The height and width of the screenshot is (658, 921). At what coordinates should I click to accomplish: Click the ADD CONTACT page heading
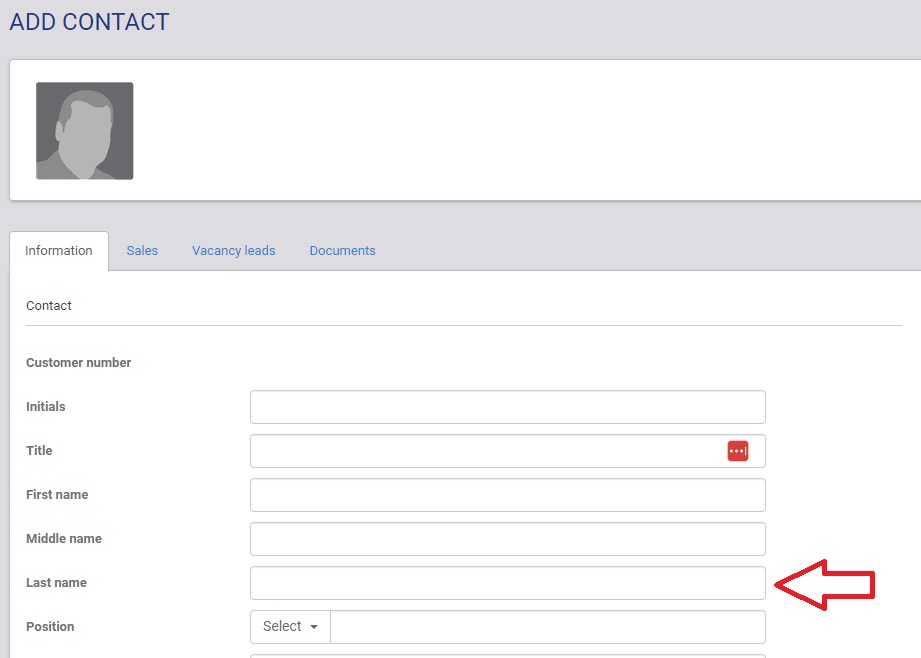click(x=89, y=22)
